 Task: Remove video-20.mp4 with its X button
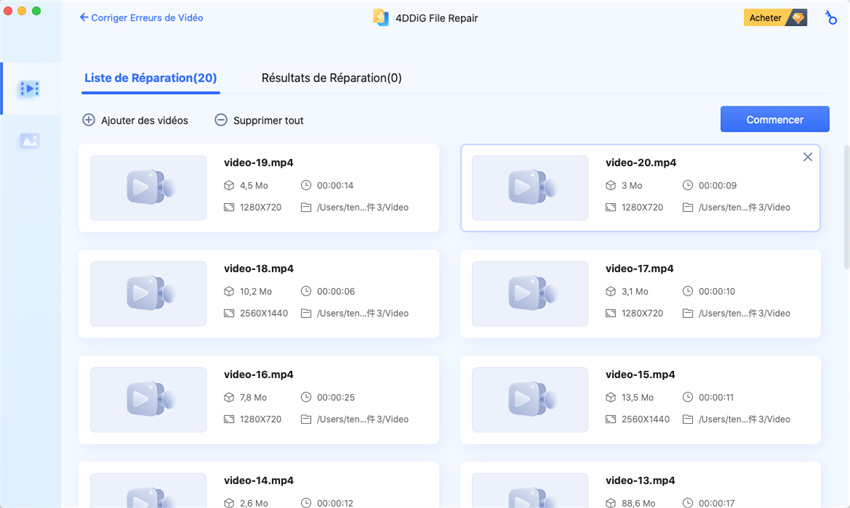[x=808, y=157]
